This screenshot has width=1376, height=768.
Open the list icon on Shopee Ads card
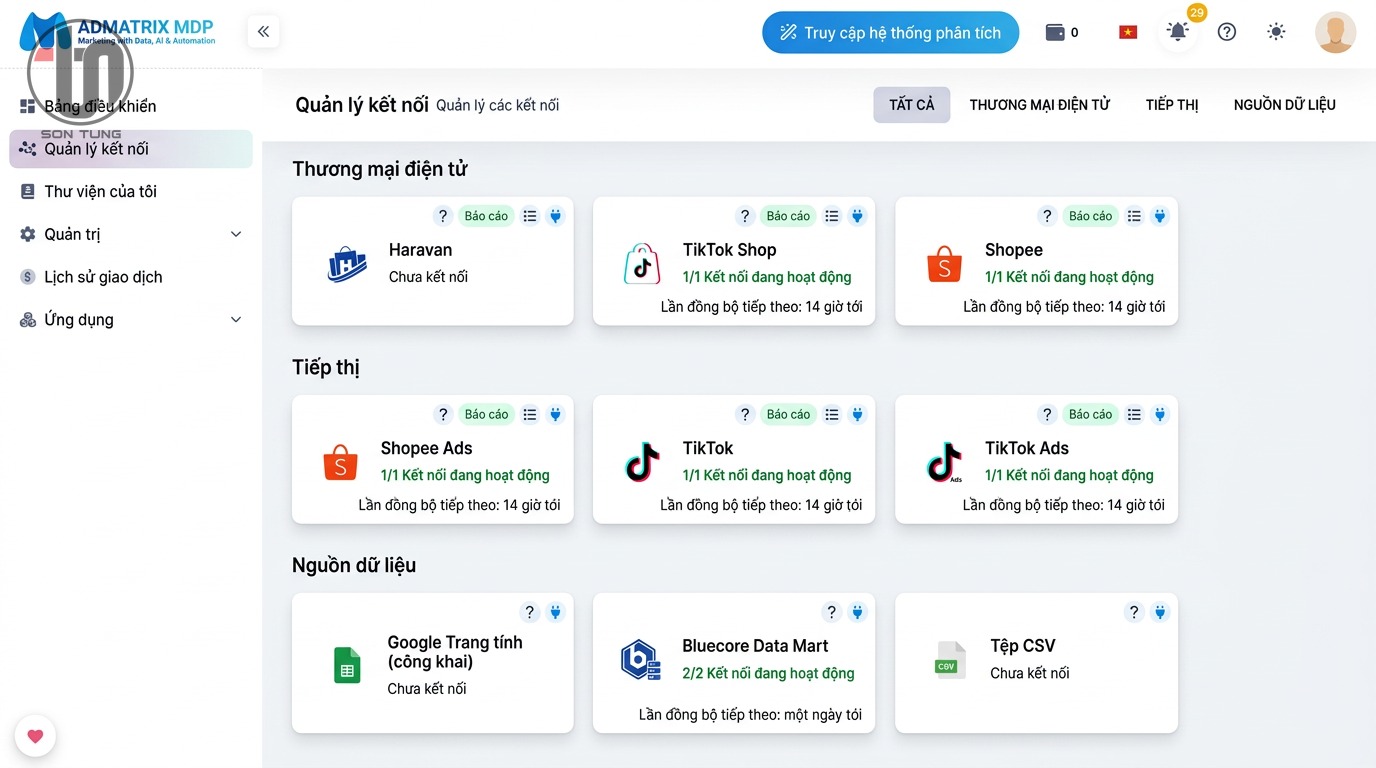click(x=530, y=414)
